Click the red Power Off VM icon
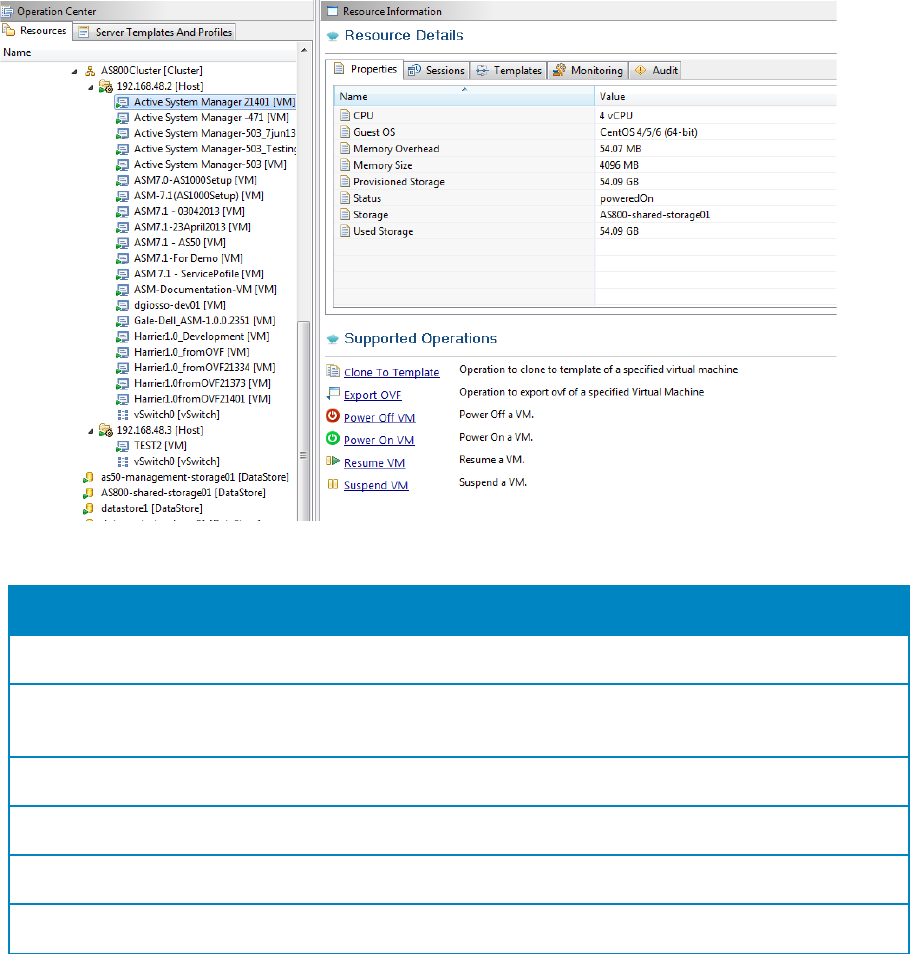This screenshot has height=954, width=910. point(333,417)
